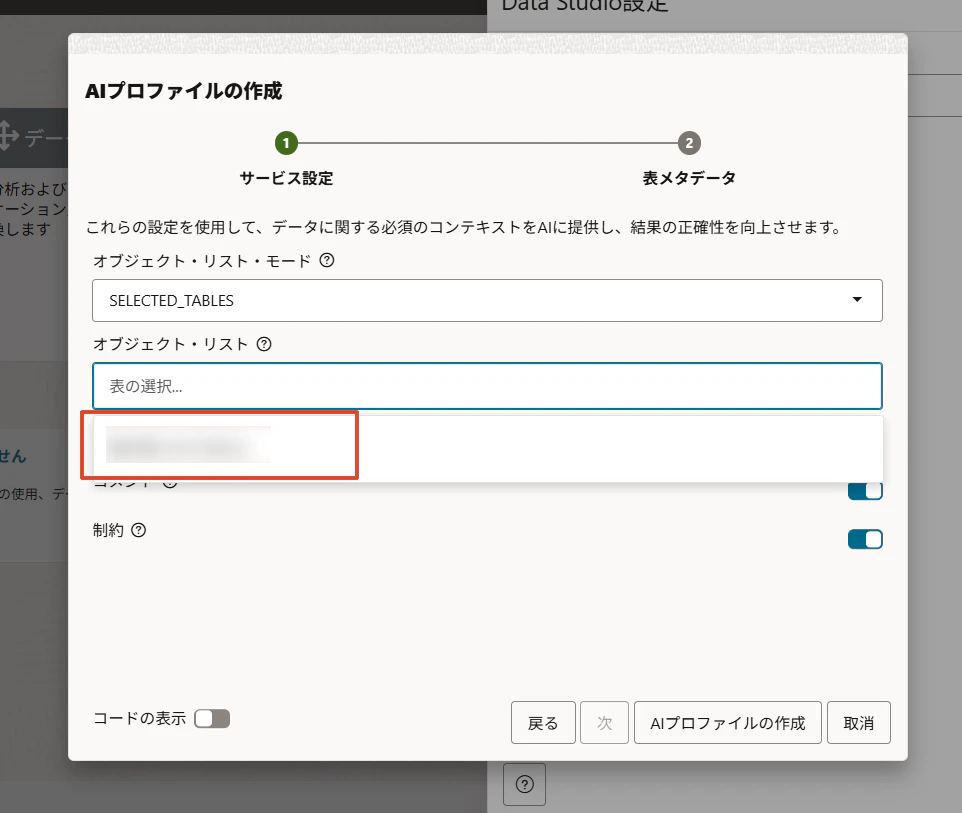Go to step 1 サービス設定 indicator
This screenshot has height=813, width=962.
[286, 143]
